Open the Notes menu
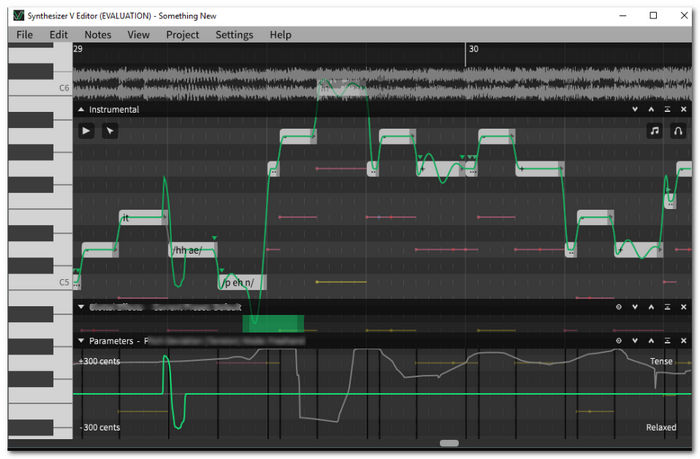 [x=98, y=34]
